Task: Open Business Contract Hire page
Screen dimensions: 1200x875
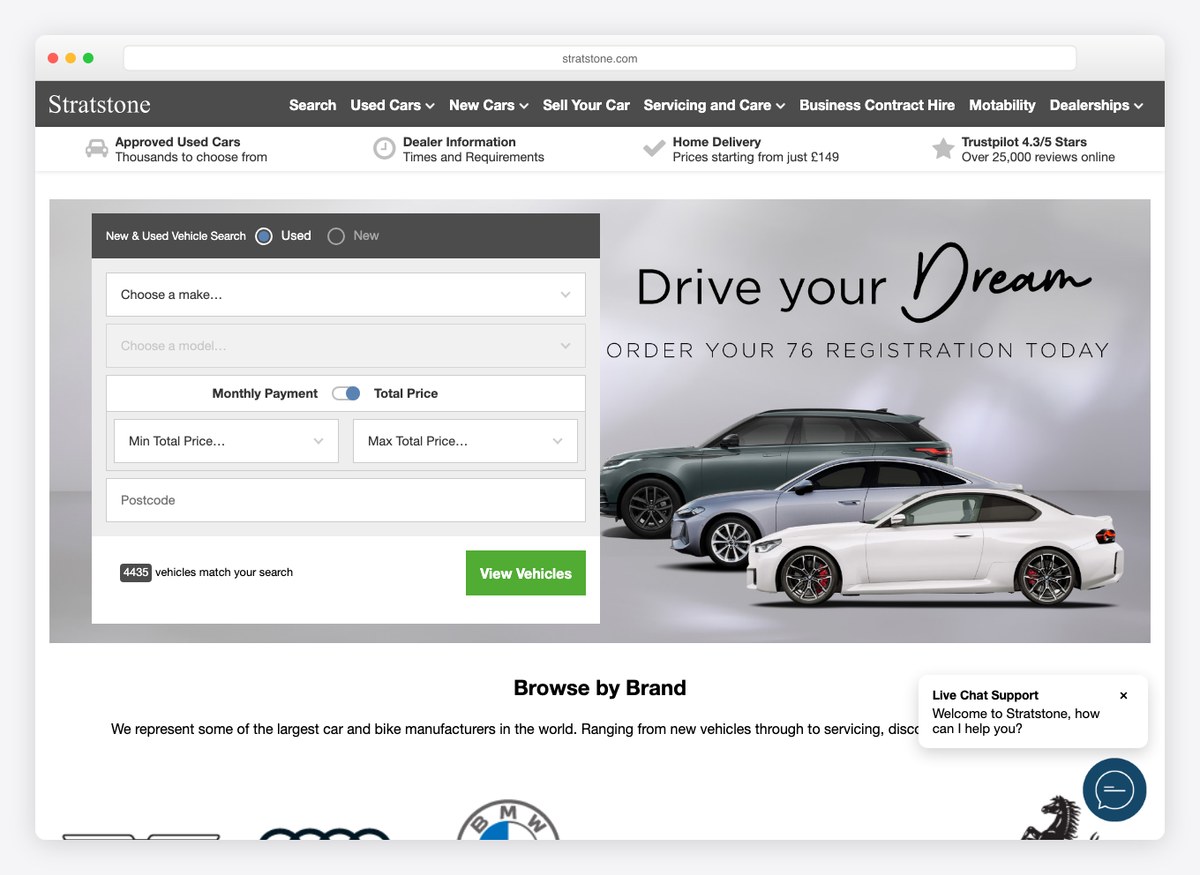Action: click(x=877, y=105)
